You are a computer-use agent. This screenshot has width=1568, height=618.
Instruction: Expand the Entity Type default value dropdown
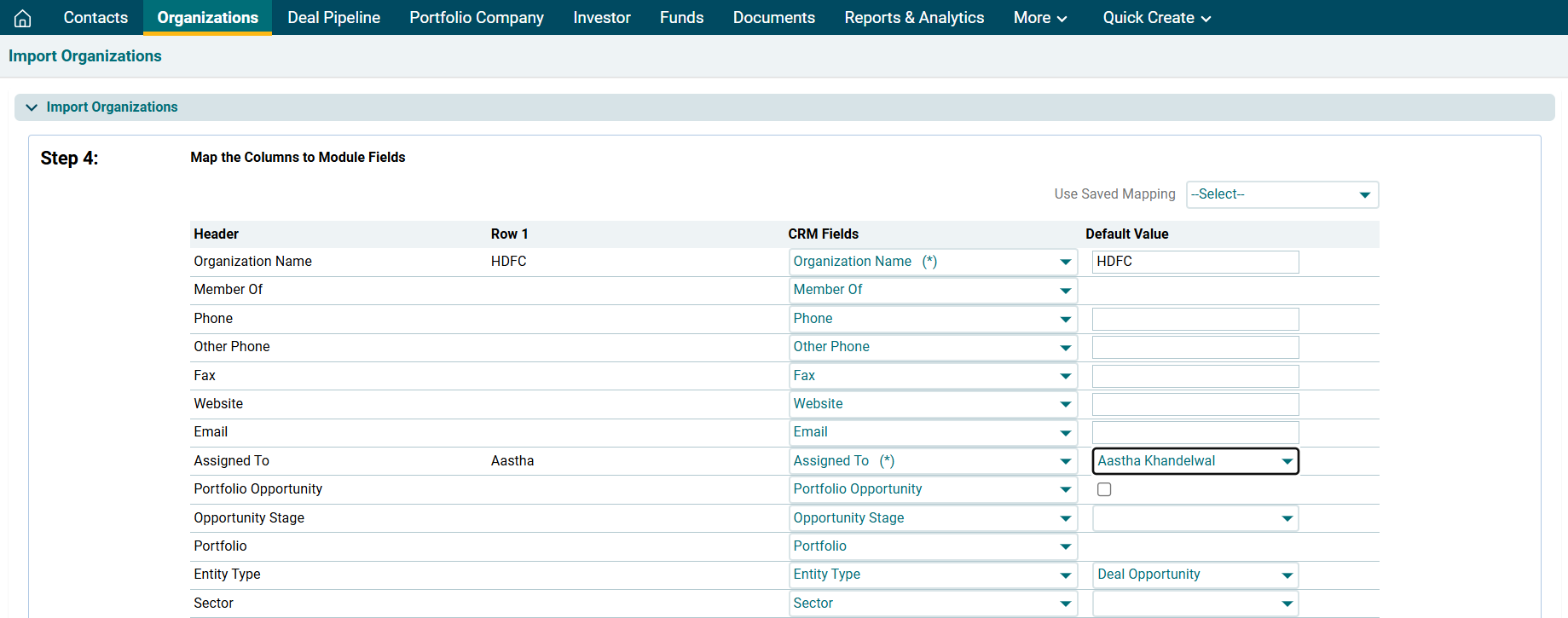pos(1195,575)
